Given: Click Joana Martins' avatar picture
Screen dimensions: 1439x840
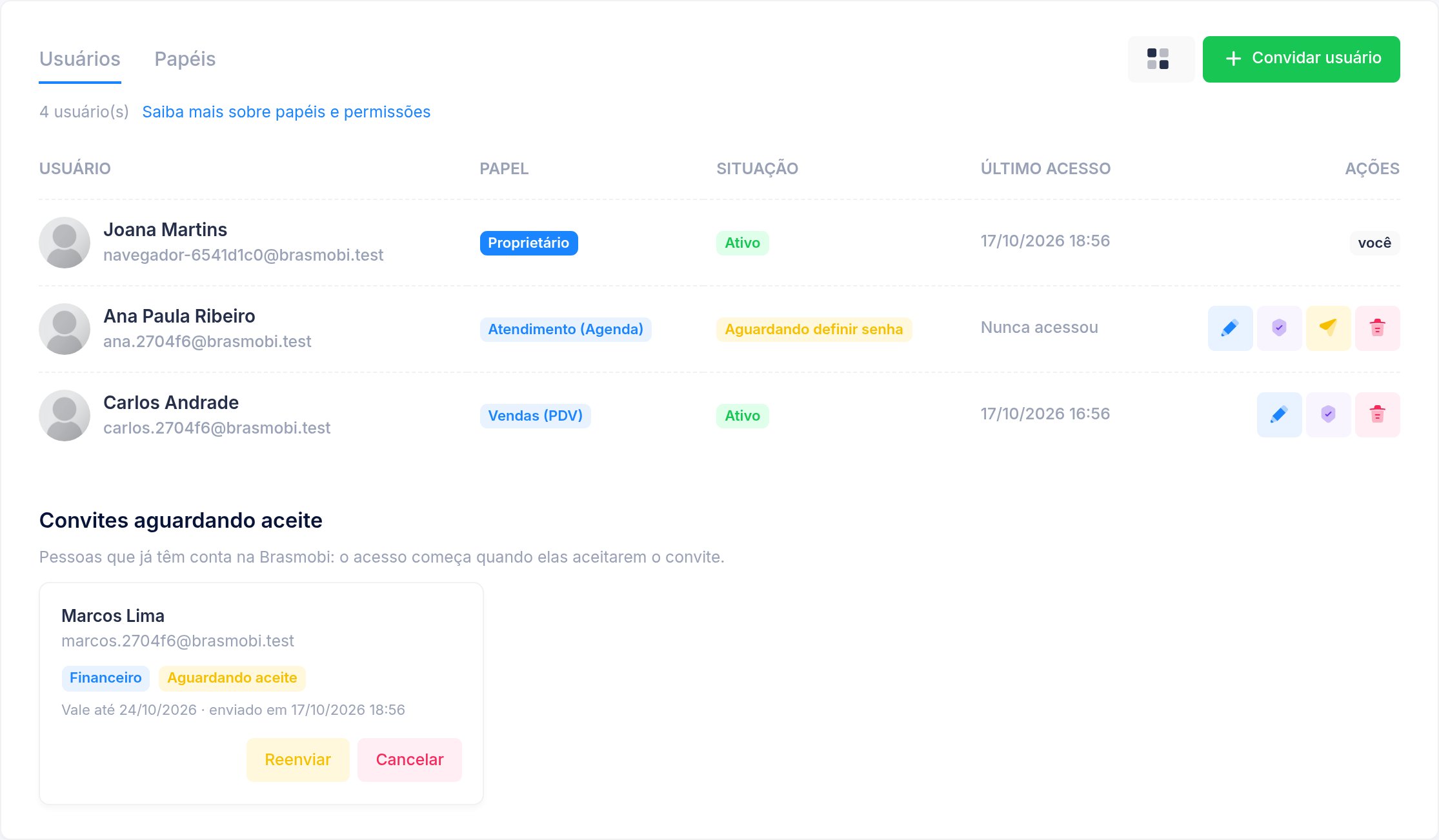Looking at the screenshot, I should click(x=65, y=243).
